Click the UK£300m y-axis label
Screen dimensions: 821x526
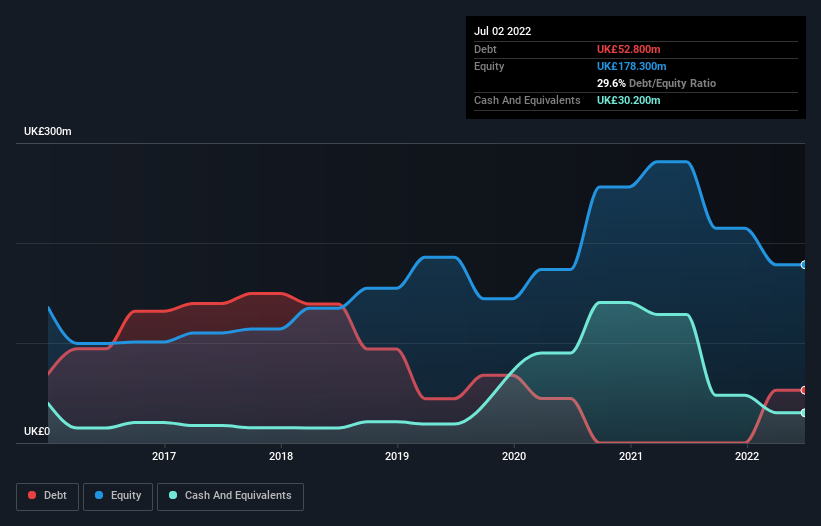click(48, 131)
